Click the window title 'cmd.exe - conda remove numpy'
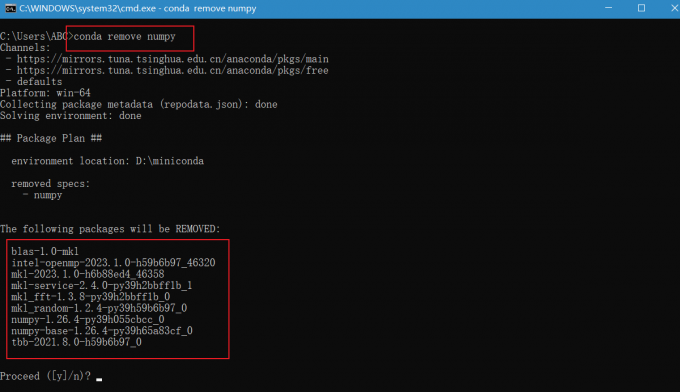The width and height of the screenshot is (680, 392). point(137,9)
